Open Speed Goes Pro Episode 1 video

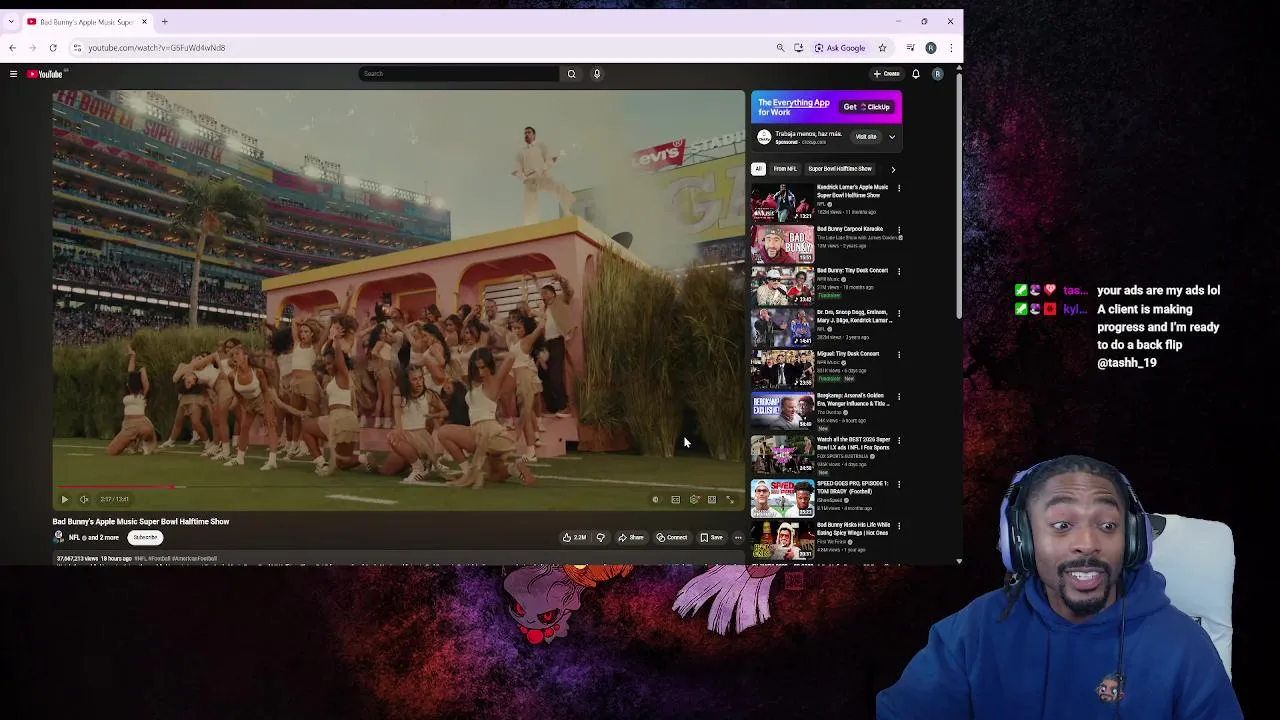click(782, 499)
